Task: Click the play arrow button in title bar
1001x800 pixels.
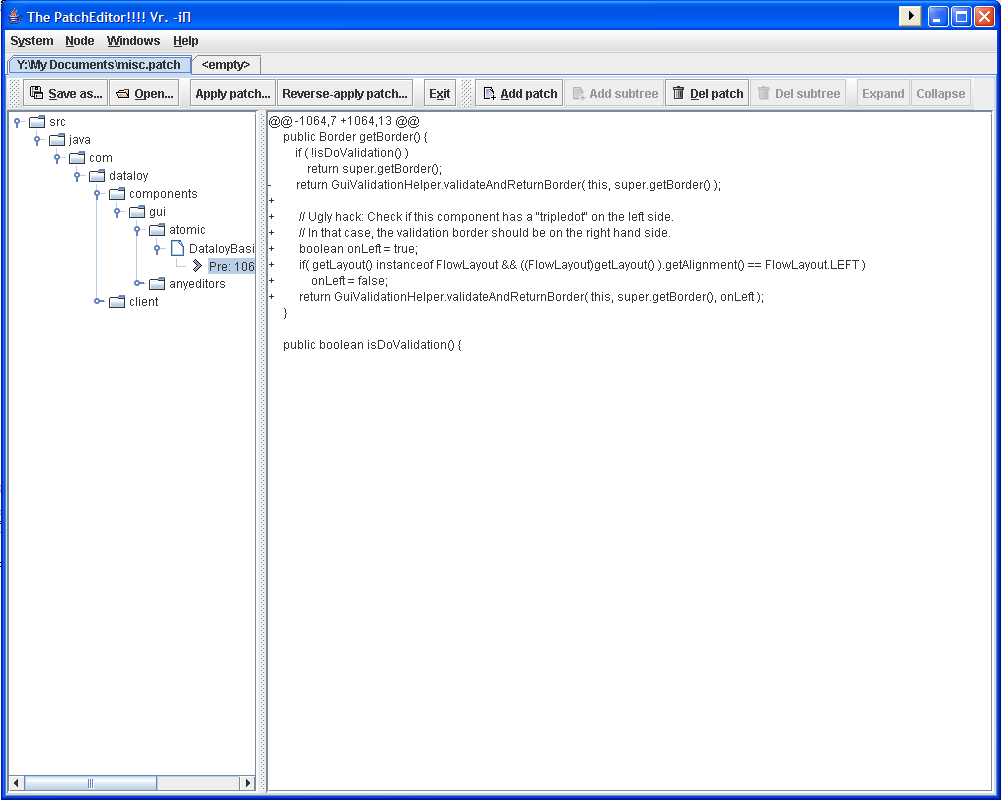Action: pos(910,16)
